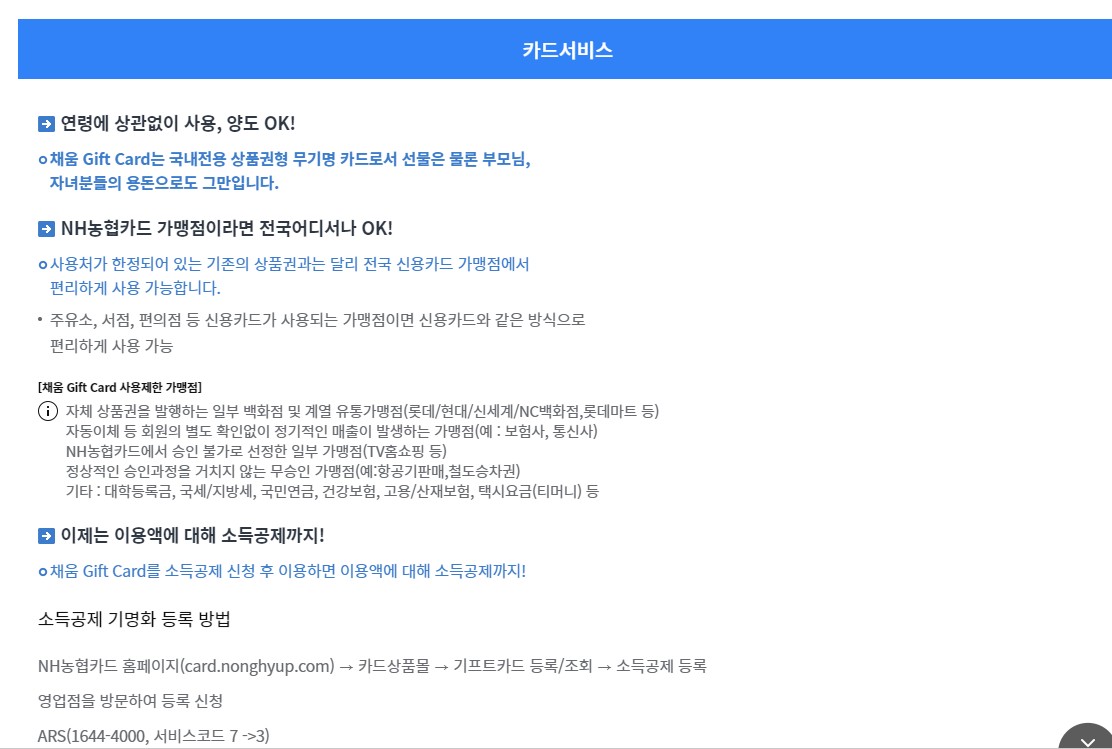Image resolution: width=1112 pixels, height=749 pixels.
Task: Click arrow icon beside NH농협카드 가맹점이라면 heading
Action: coord(46,229)
